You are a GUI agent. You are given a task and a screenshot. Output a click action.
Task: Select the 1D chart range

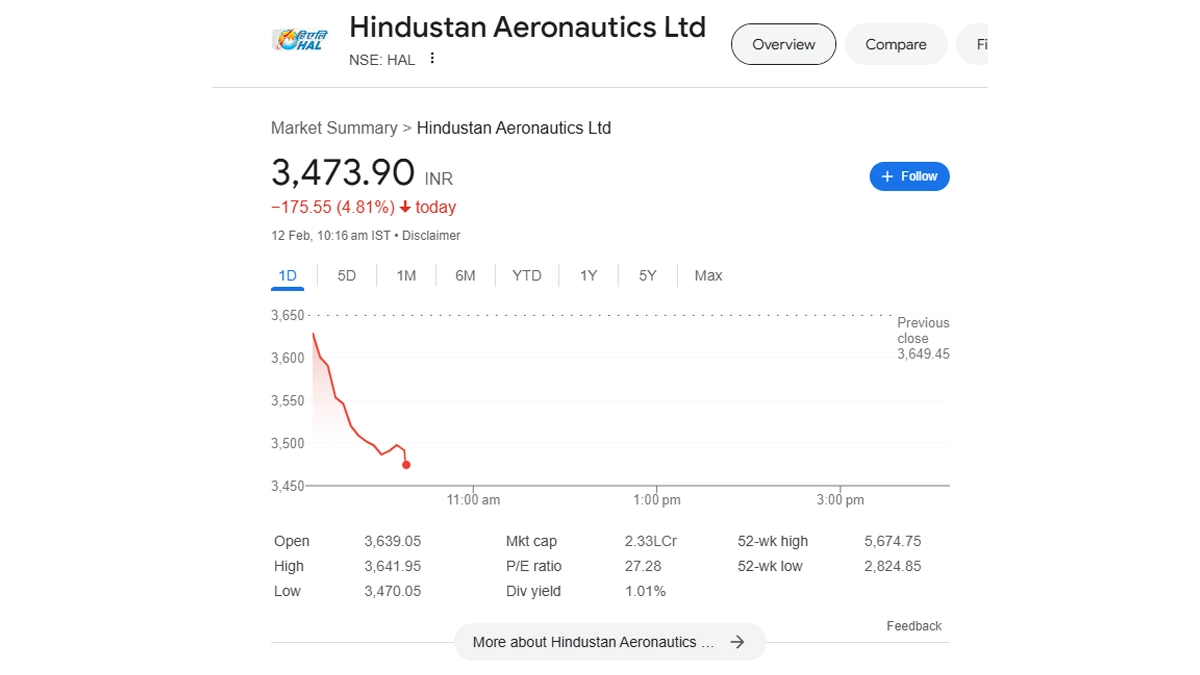(x=287, y=276)
